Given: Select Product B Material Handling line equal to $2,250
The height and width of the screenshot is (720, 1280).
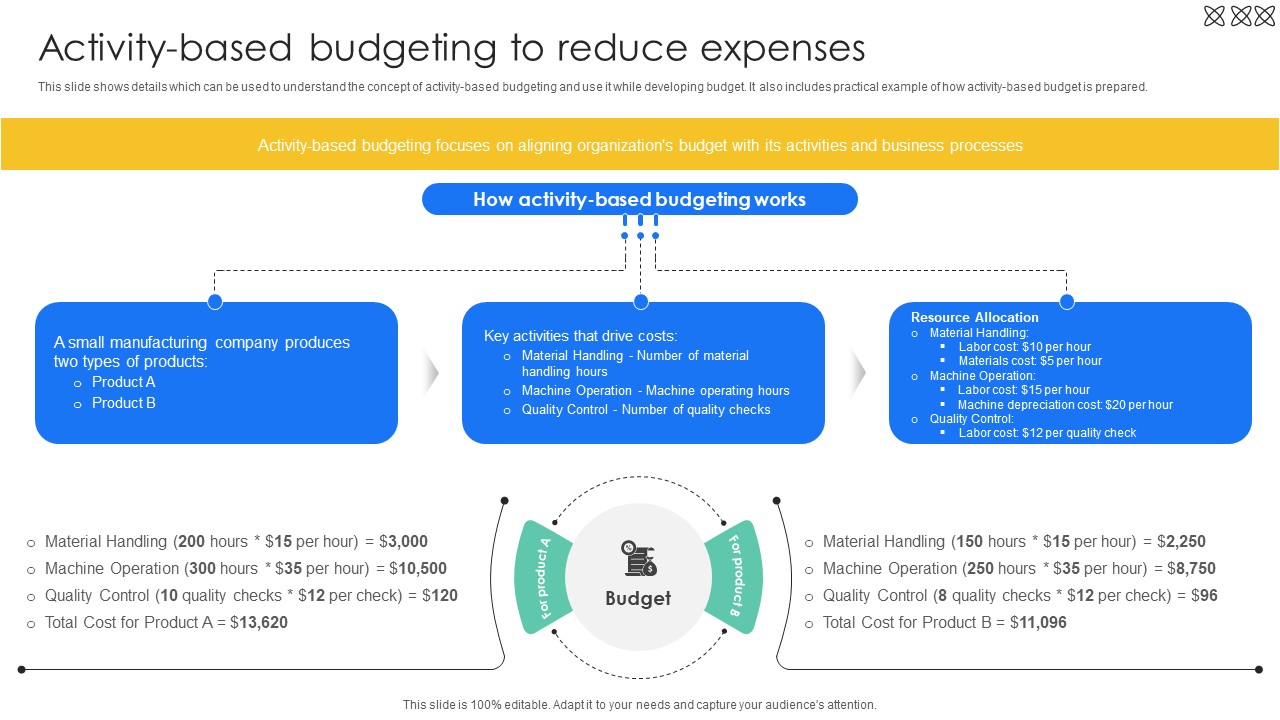Looking at the screenshot, I should tap(1014, 541).
